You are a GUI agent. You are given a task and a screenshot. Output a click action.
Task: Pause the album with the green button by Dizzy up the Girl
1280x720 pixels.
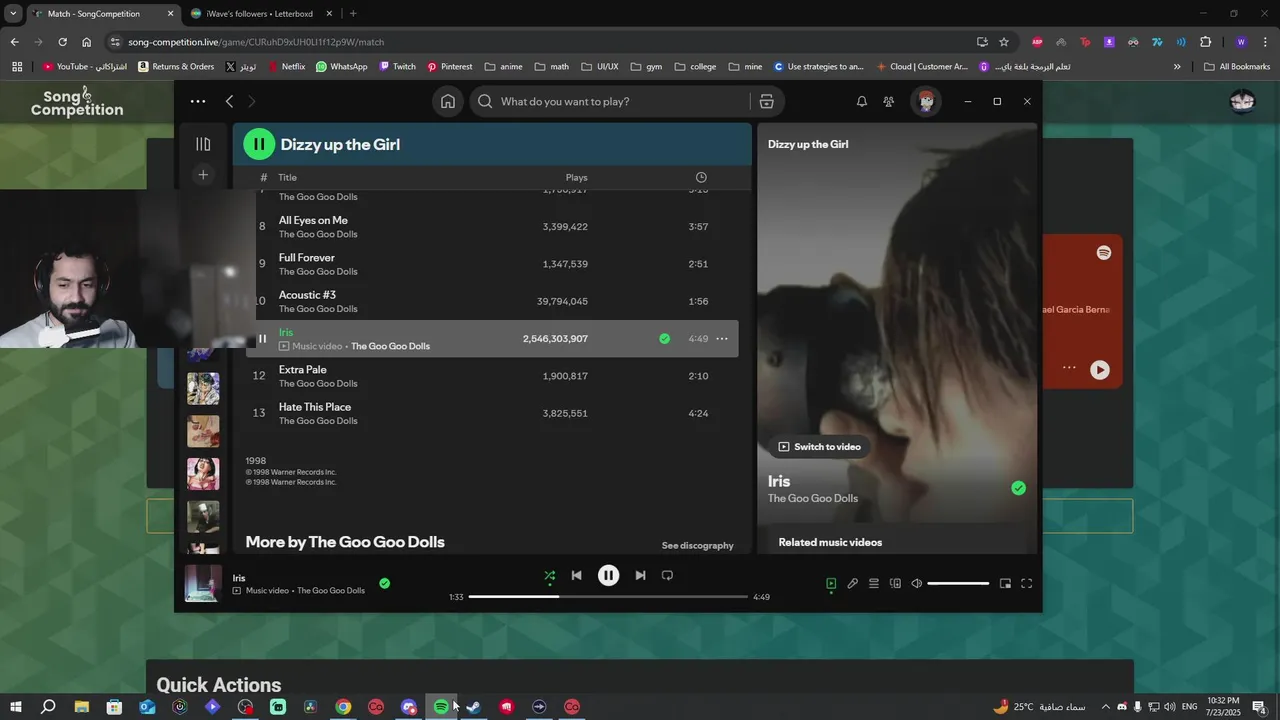click(x=259, y=144)
